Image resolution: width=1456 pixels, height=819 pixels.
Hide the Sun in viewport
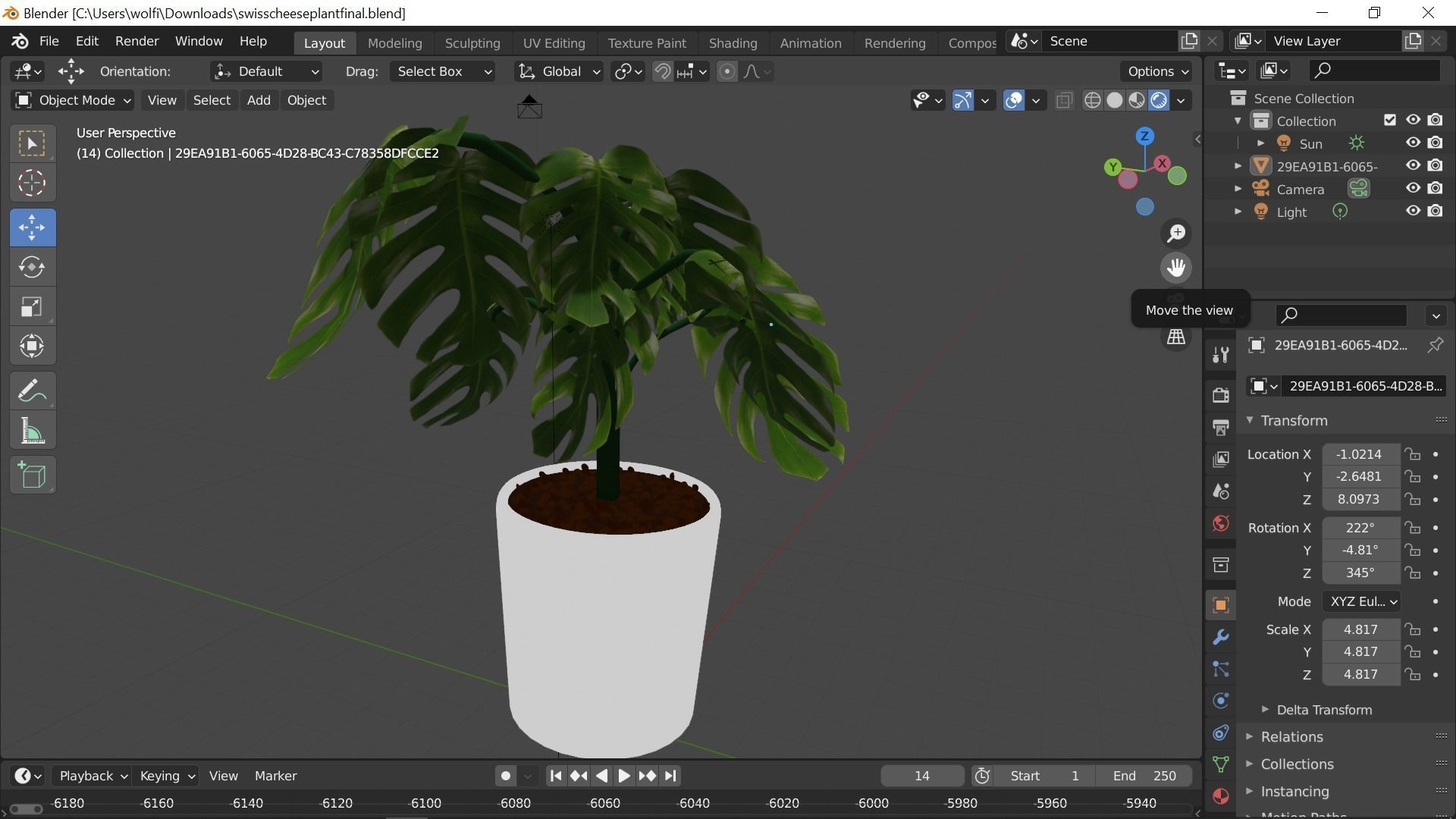coord(1412,143)
